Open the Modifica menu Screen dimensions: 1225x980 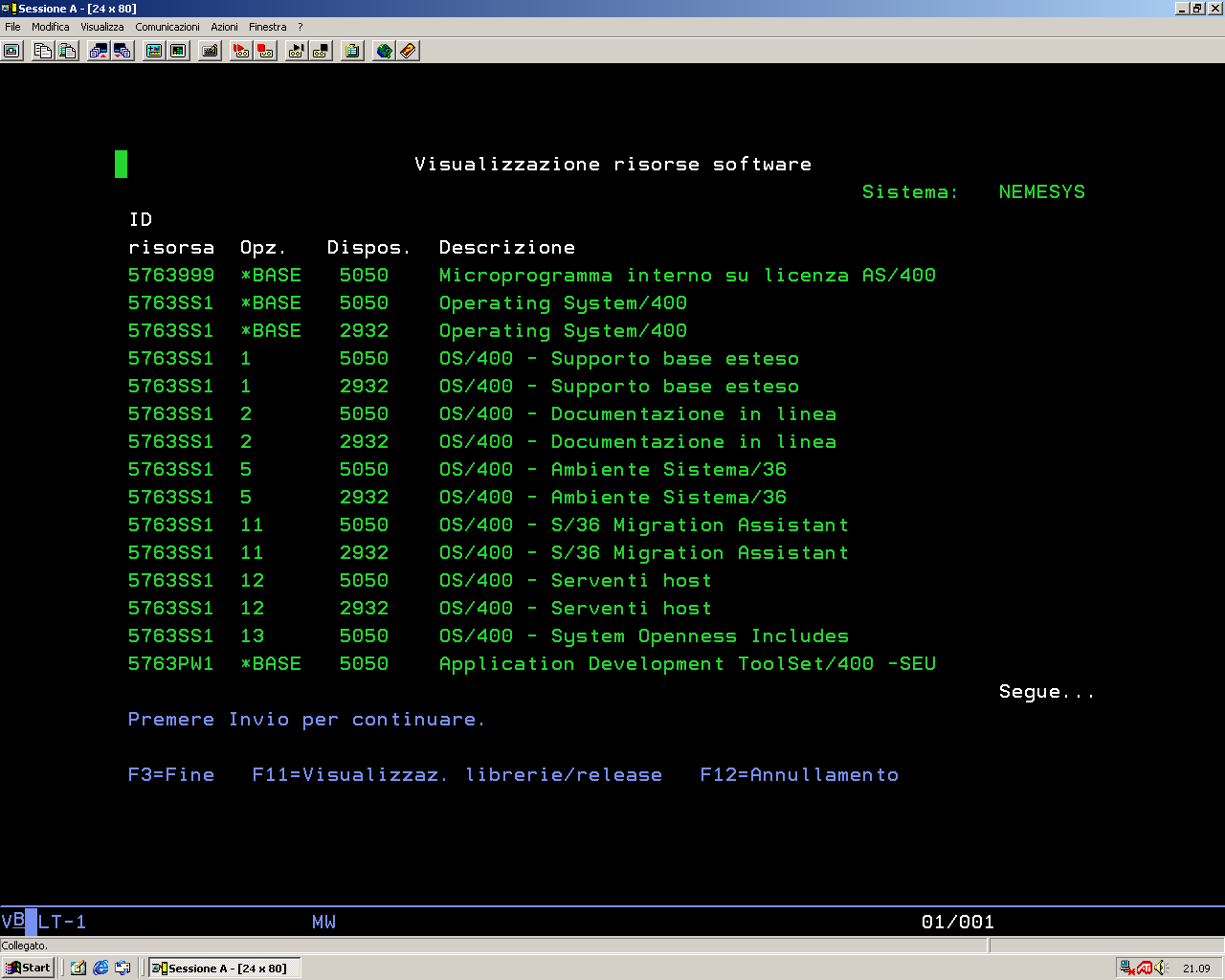click(x=51, y=27)
